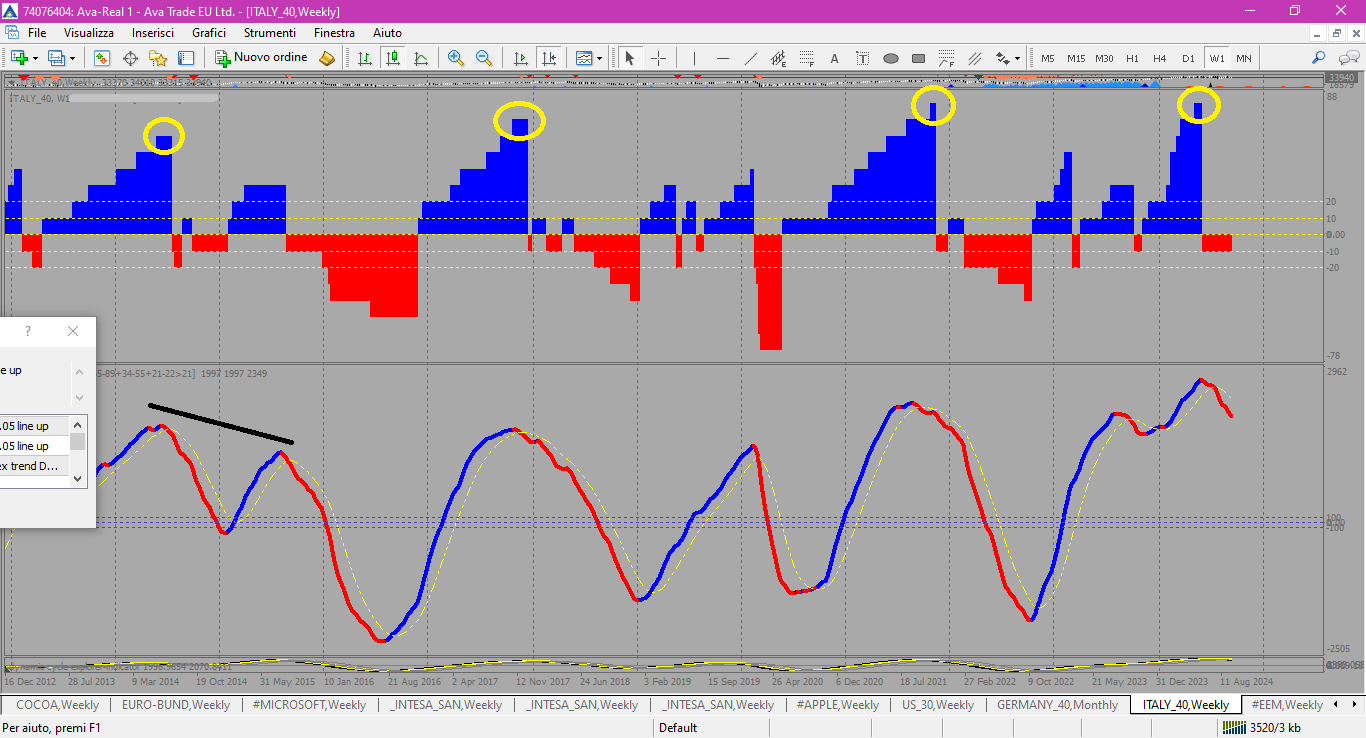This screenshot has width=1366, height=738.
Task: Open the Aiuto menu
Action: (387, 33)
